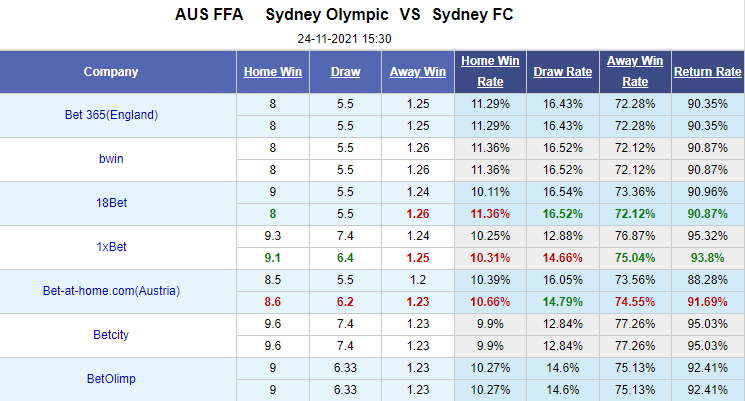Viewport: 745px width, 401px height.
Task: Select Bet-at-home opening home win 8.5
Action: point(273,280)
